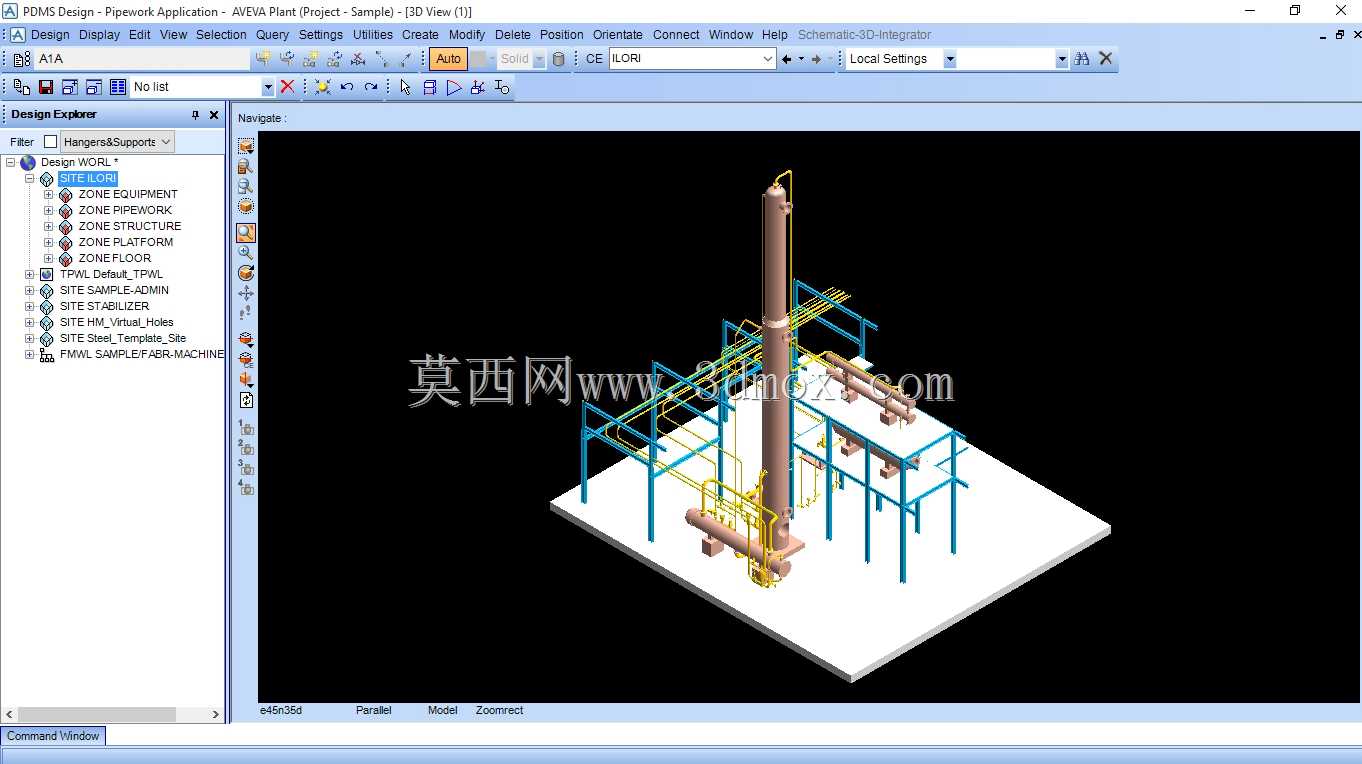This screenshot has height=764, width=1362.
Task: Open the Modify menu
Action: pyautogui.click(x=467, y=35)
